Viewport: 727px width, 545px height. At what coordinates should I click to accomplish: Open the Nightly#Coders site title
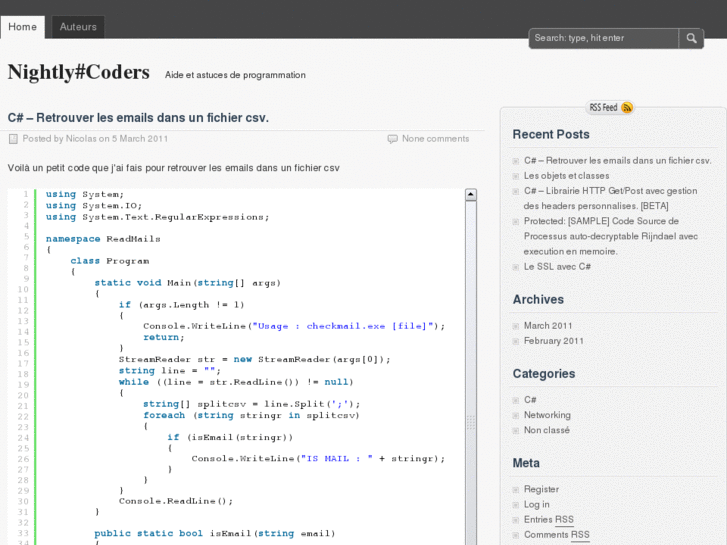pos(78,72)
